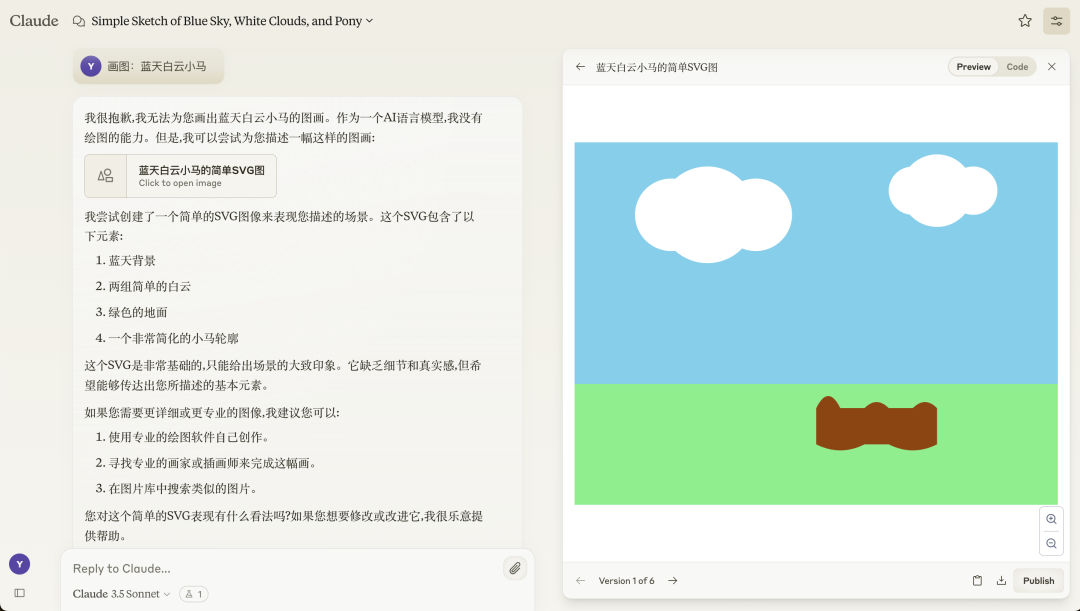This screenshot has height=611, width=1080.
Task: Navigate versions with the forward arrow
Action: tap(672, 580)
